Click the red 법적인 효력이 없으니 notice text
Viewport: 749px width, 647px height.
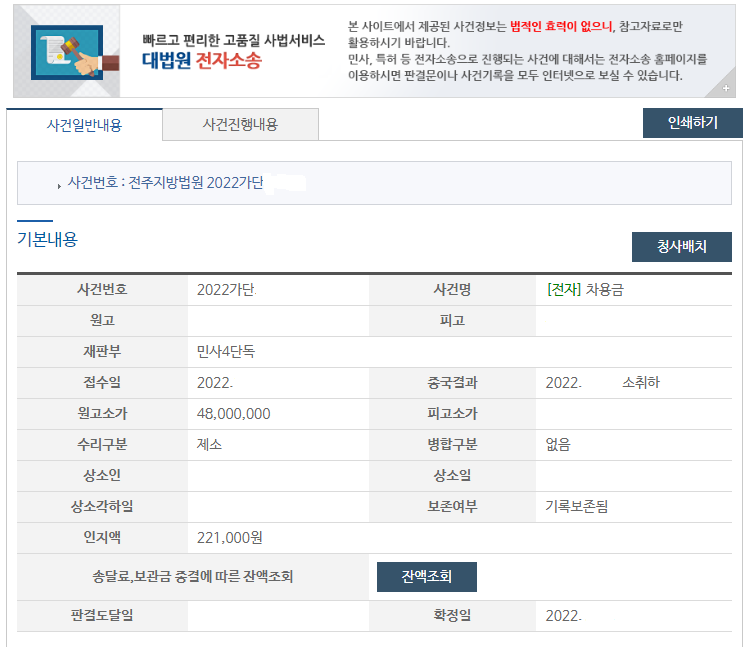point(559,25)
